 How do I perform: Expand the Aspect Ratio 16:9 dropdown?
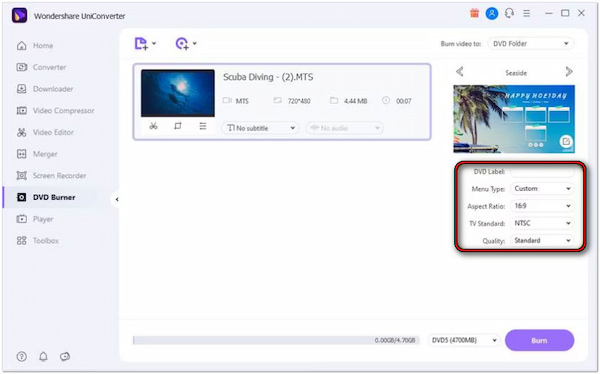(542, 206)
